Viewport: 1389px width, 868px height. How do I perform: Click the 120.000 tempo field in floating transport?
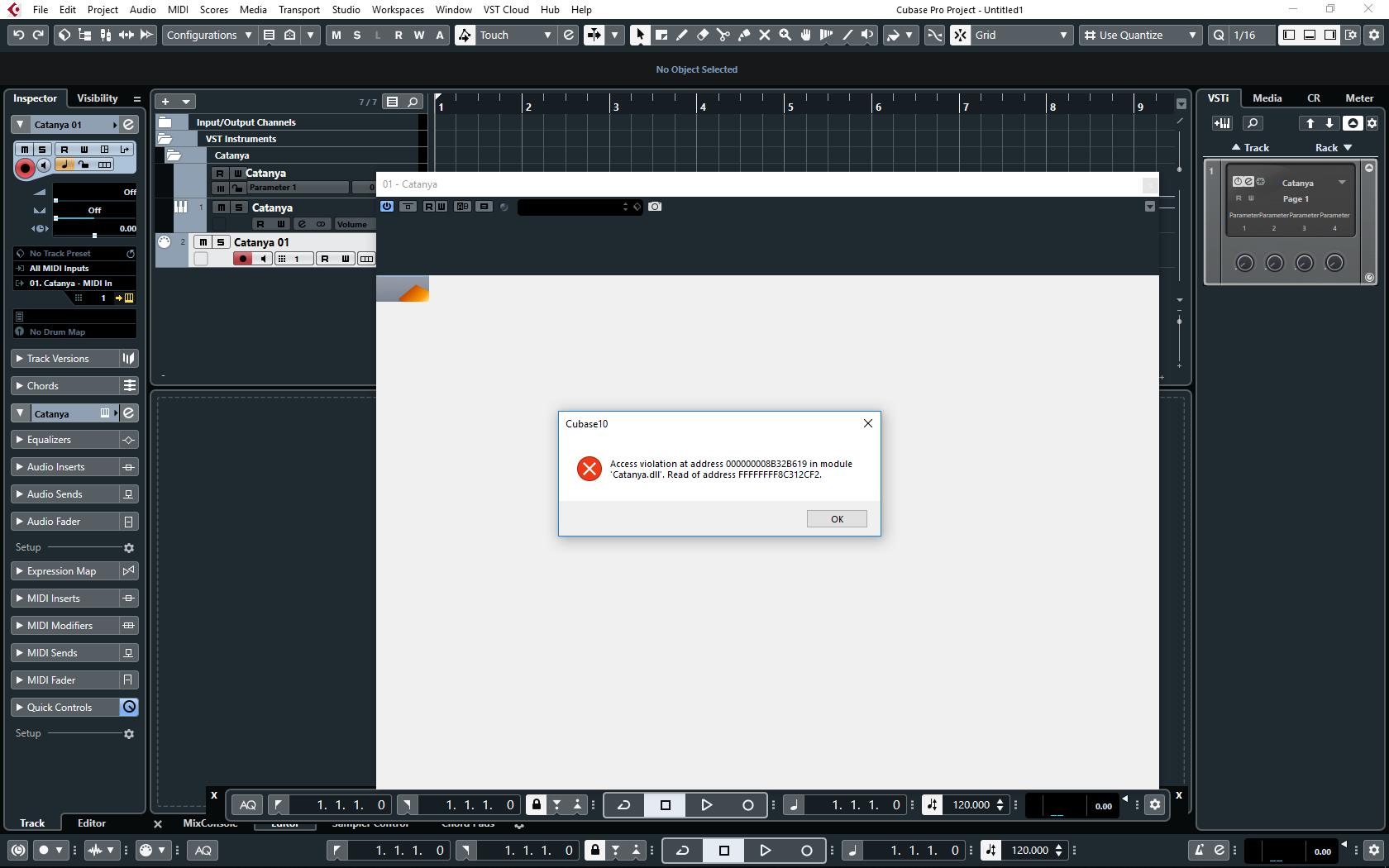point(971,805)
